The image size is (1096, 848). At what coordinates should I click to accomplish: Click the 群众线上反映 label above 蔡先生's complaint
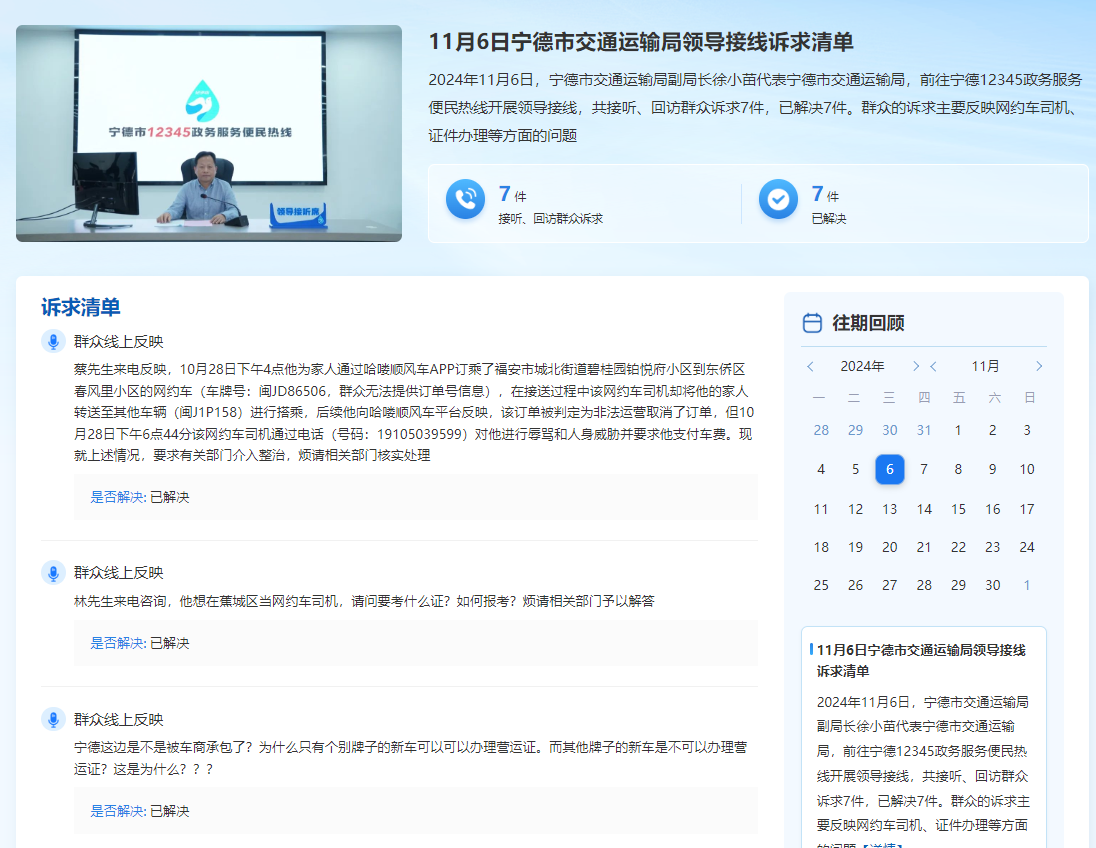pos(119,341)
